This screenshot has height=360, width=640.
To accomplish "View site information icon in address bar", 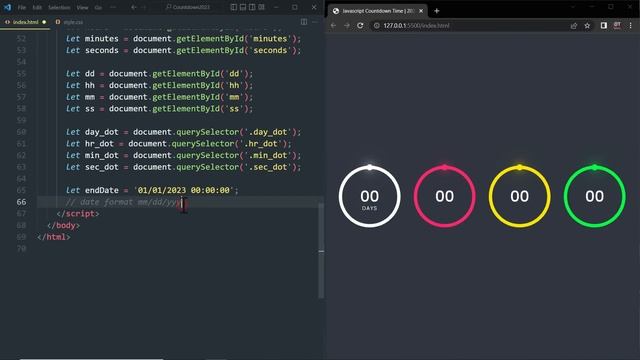I will click(376, 25).
